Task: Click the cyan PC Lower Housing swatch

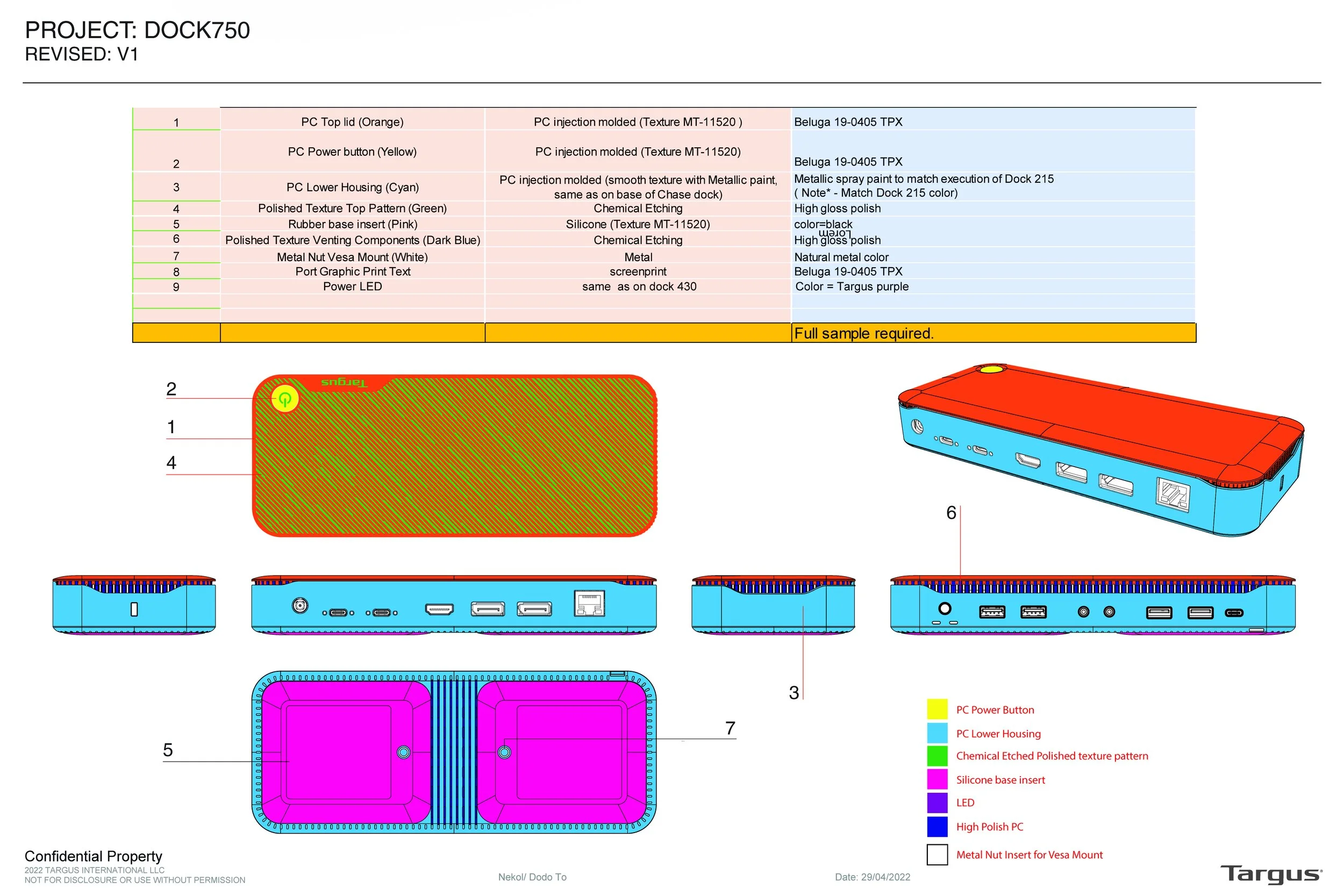Action: pos(936,733)
